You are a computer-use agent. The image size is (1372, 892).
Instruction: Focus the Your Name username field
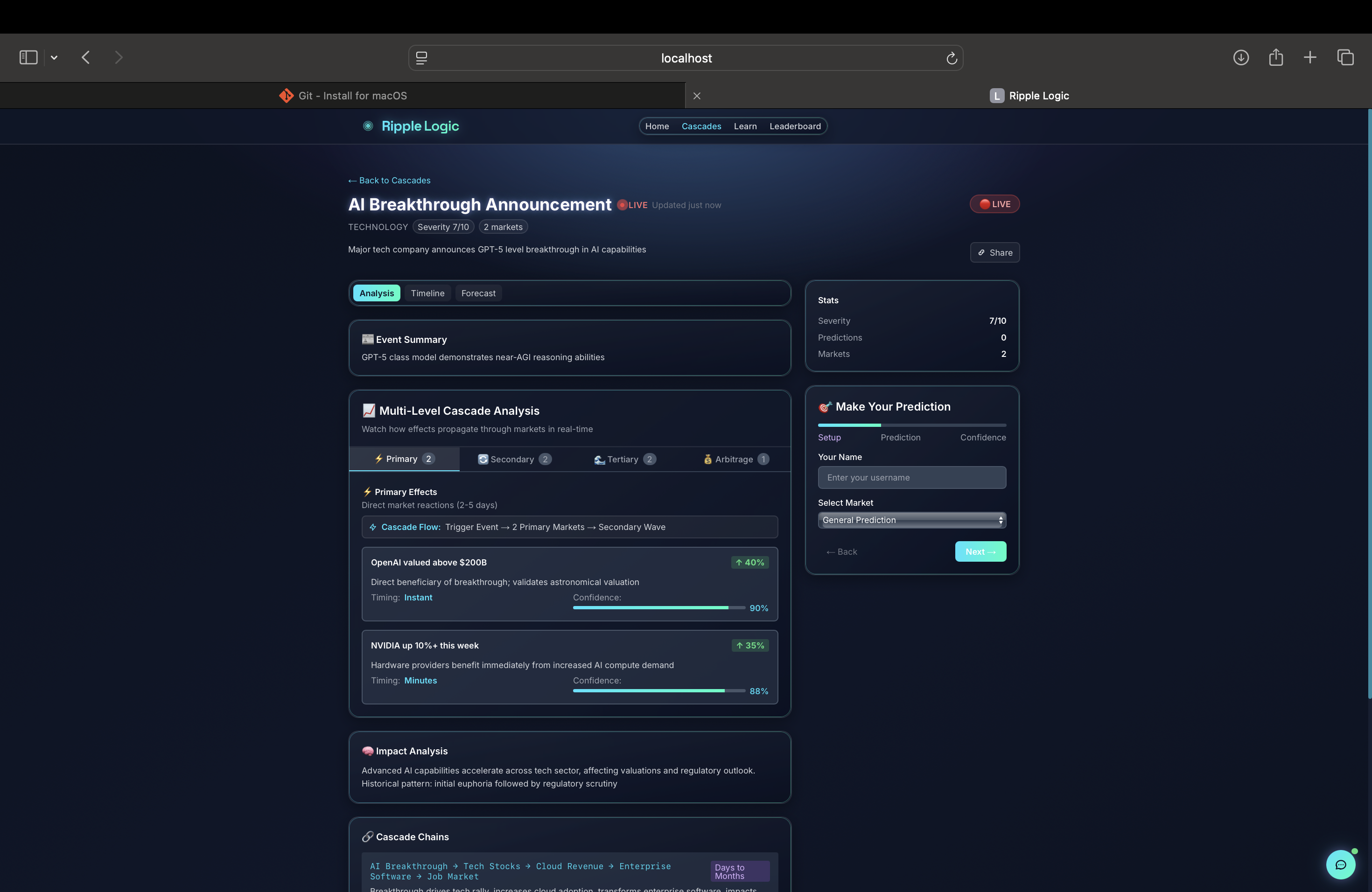[911, 478]
